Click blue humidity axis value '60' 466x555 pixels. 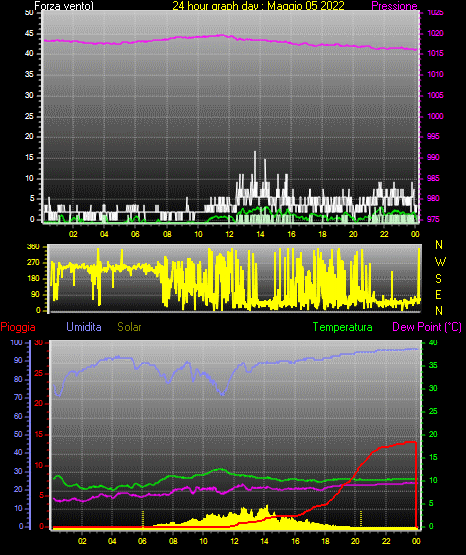pyautogui.click(x=18, y=416)
